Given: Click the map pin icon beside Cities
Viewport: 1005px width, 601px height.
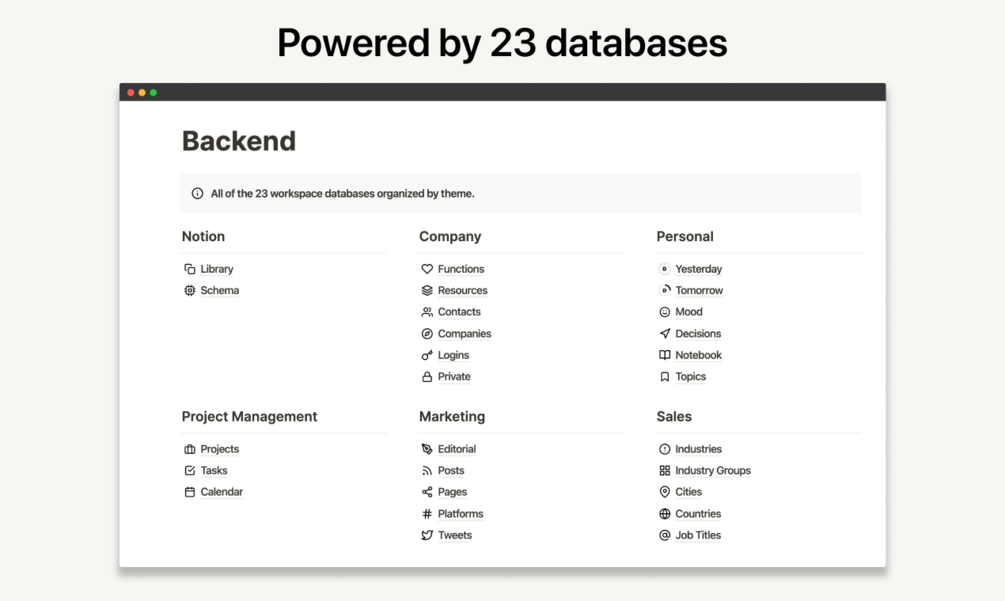Looking at the screenshot, I should coord(664,492).
